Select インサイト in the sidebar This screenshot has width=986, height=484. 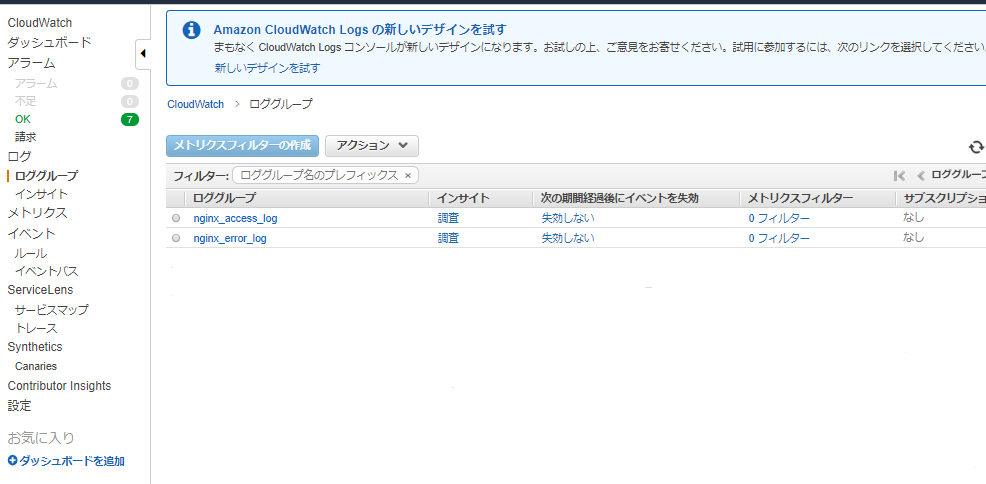pos(42,194)
